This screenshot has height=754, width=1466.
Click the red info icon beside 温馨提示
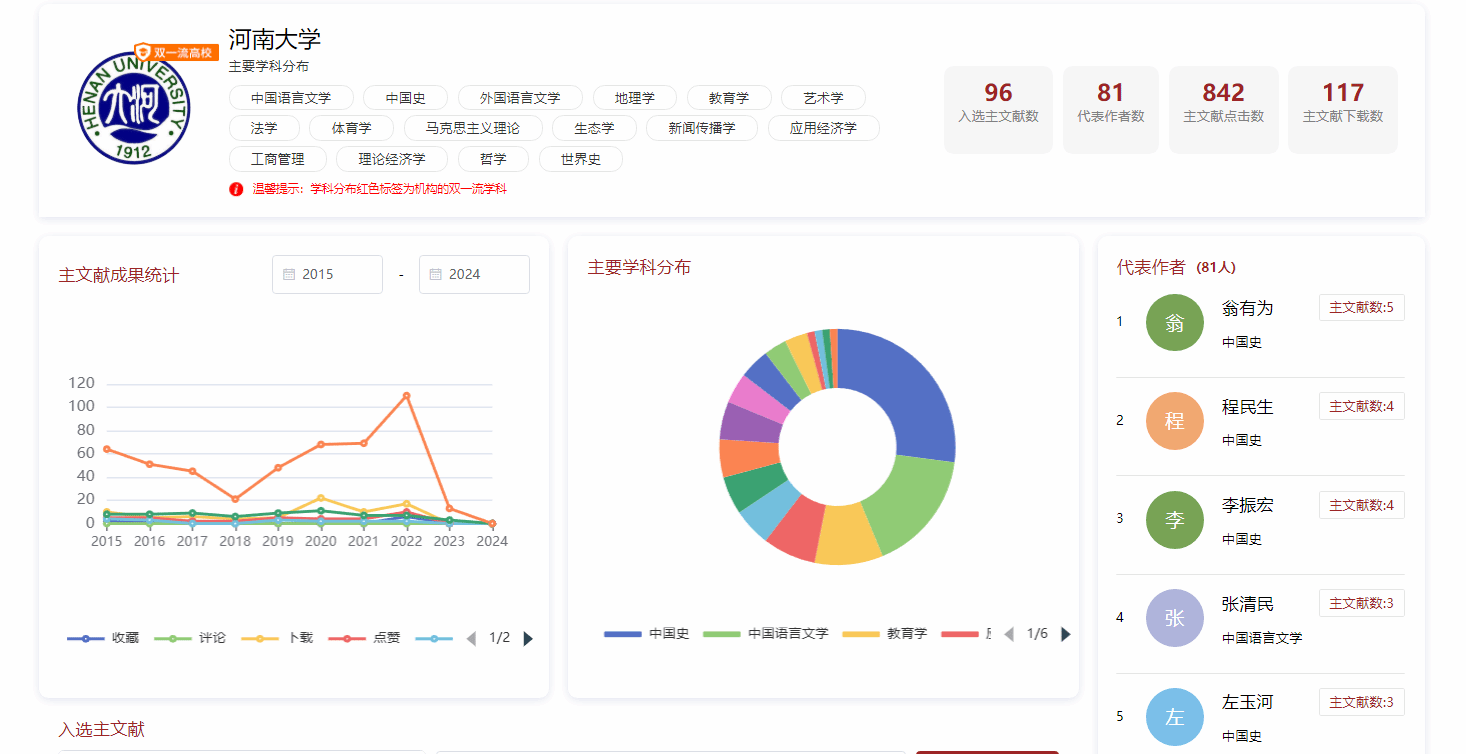click(236, 189)
